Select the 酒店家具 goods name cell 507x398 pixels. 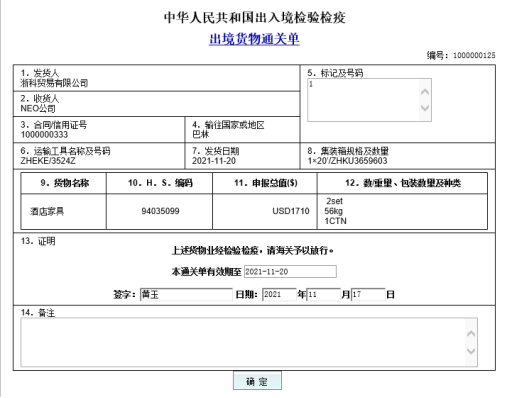(x=63, y=211)
